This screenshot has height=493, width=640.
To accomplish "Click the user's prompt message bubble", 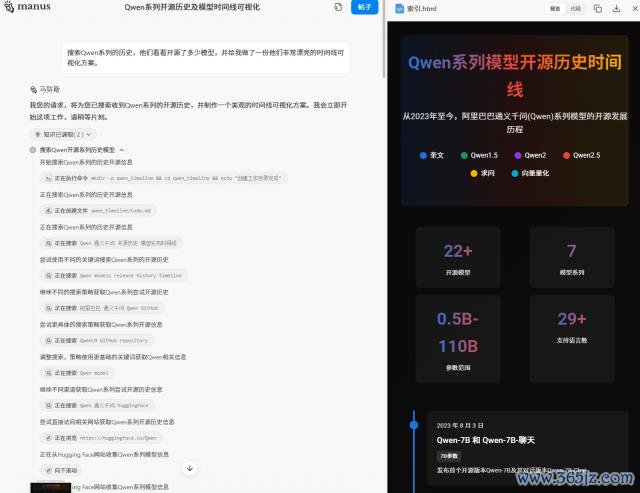I will pos(206,58).
